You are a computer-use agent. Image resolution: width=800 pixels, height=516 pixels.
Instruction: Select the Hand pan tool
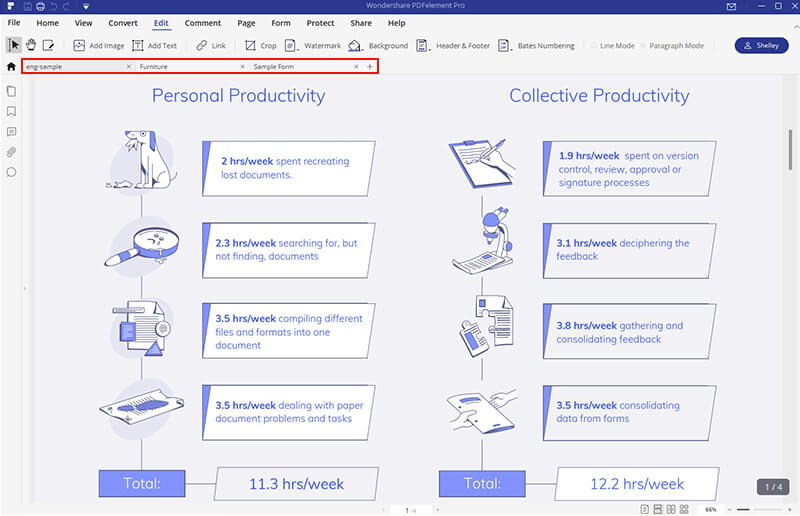(30, 45)
